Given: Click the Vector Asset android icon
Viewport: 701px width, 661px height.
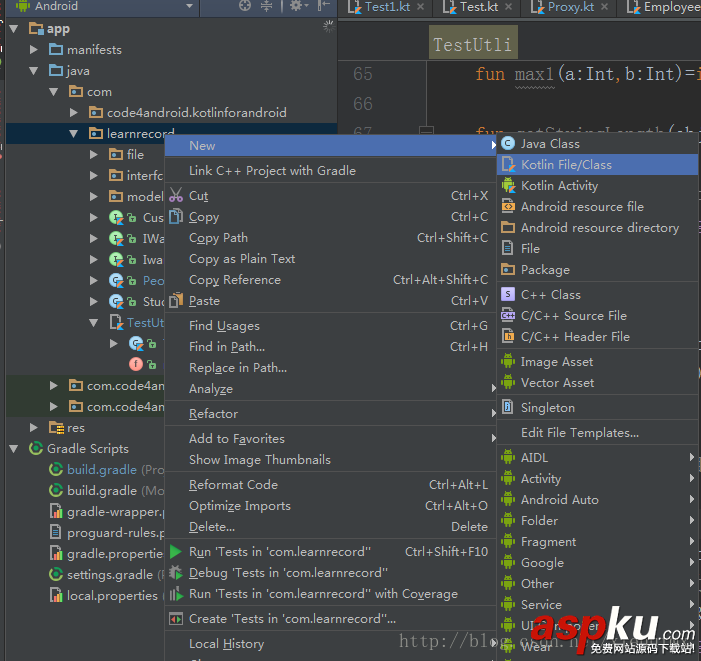Looking at the screenshot, I should [x=508, y=383].
